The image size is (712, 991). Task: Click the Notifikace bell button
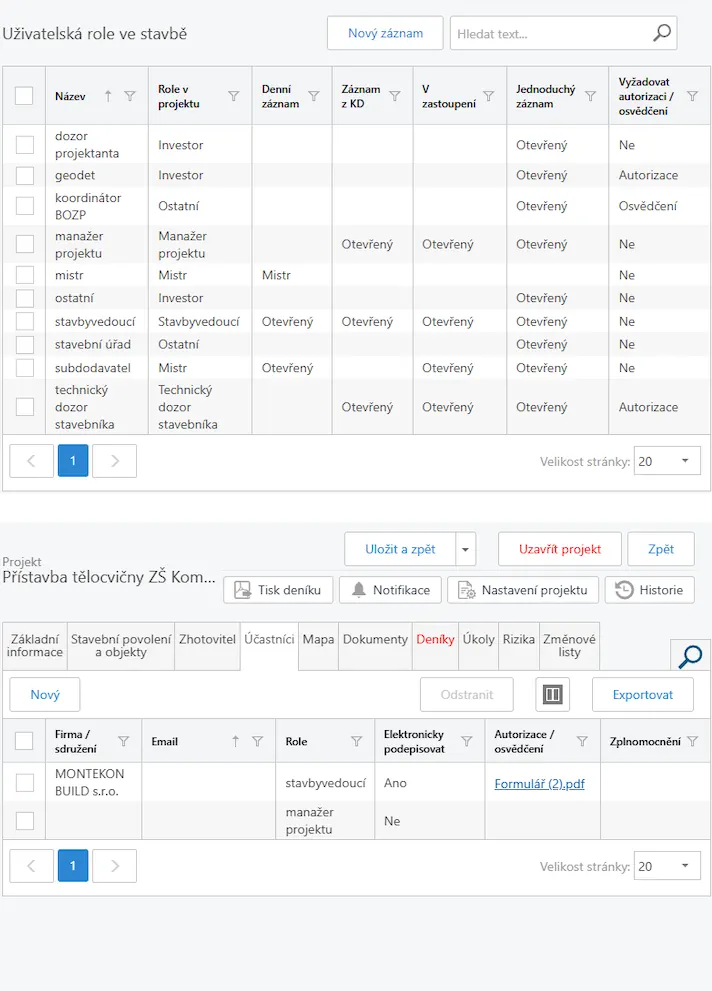point(390,590)
